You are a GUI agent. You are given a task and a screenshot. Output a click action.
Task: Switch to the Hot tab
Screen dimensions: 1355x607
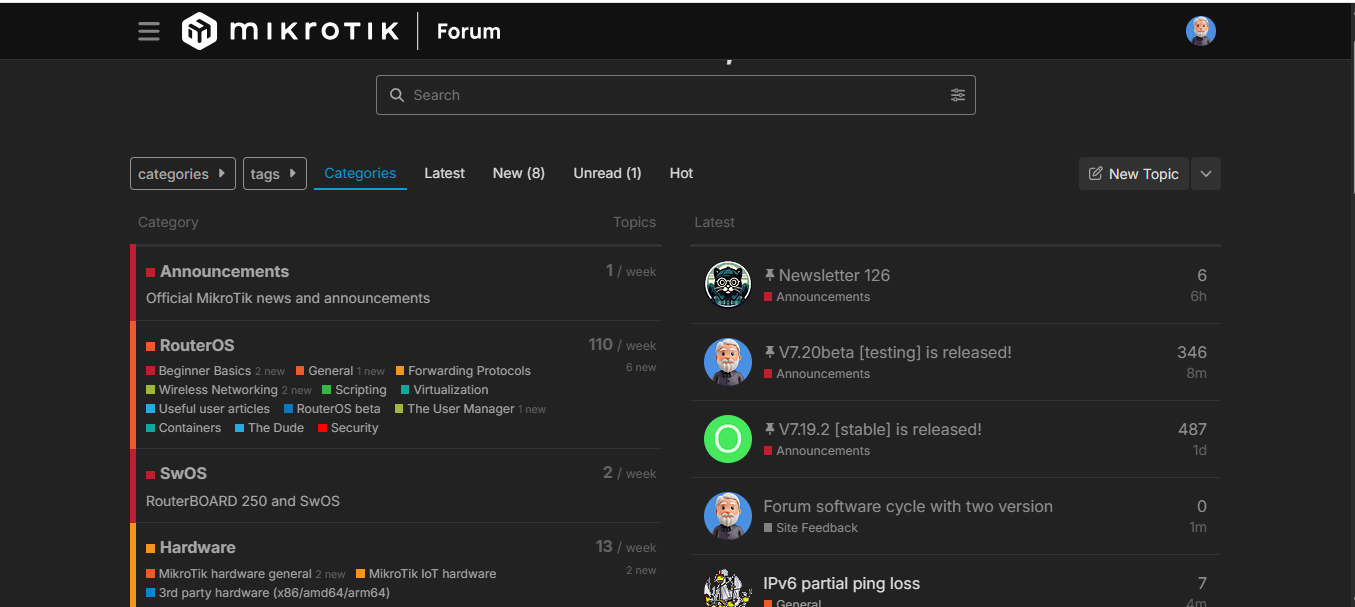(681, 173)
